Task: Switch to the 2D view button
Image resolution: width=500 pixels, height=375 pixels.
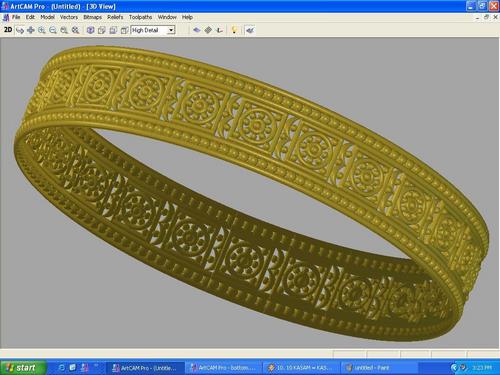Action: [8, 30]
